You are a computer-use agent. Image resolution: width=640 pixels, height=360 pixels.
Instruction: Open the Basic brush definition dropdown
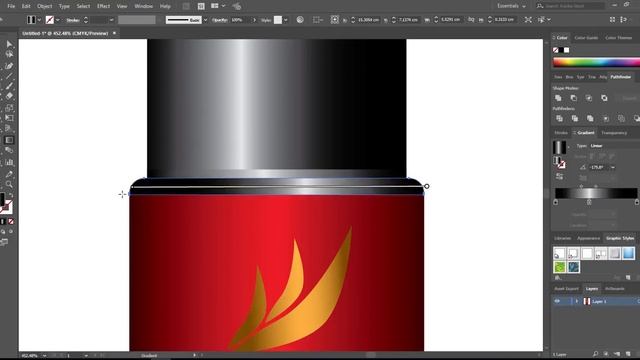(205, 20)
